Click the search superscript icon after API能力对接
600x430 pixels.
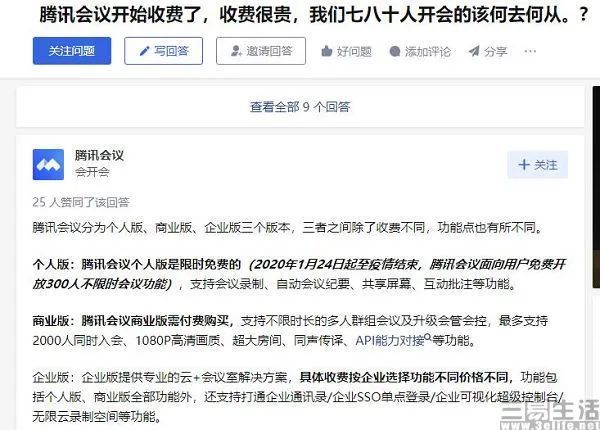[x=428, y=337]
